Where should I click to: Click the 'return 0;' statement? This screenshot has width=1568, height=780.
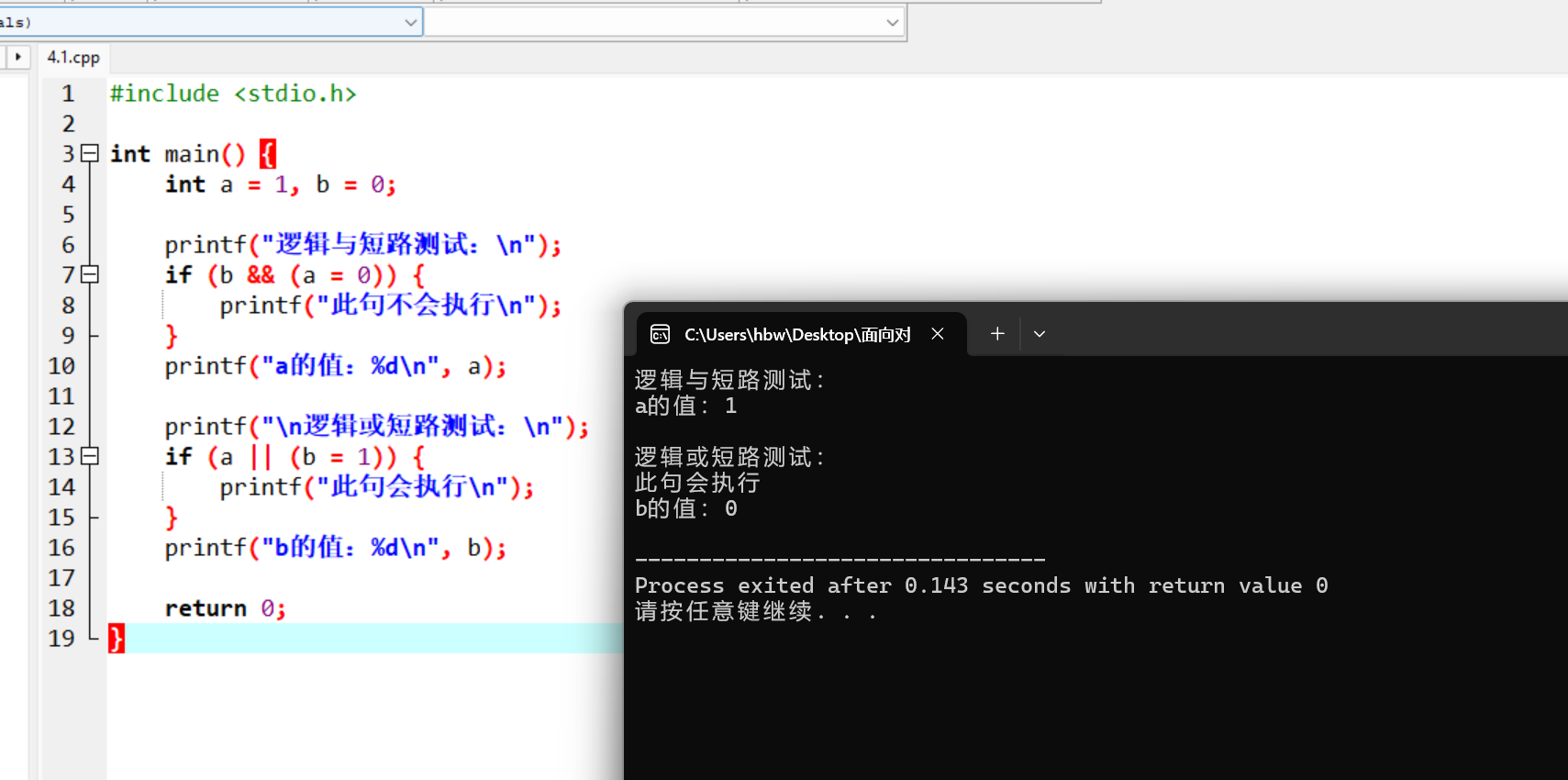tap(226, 608)
